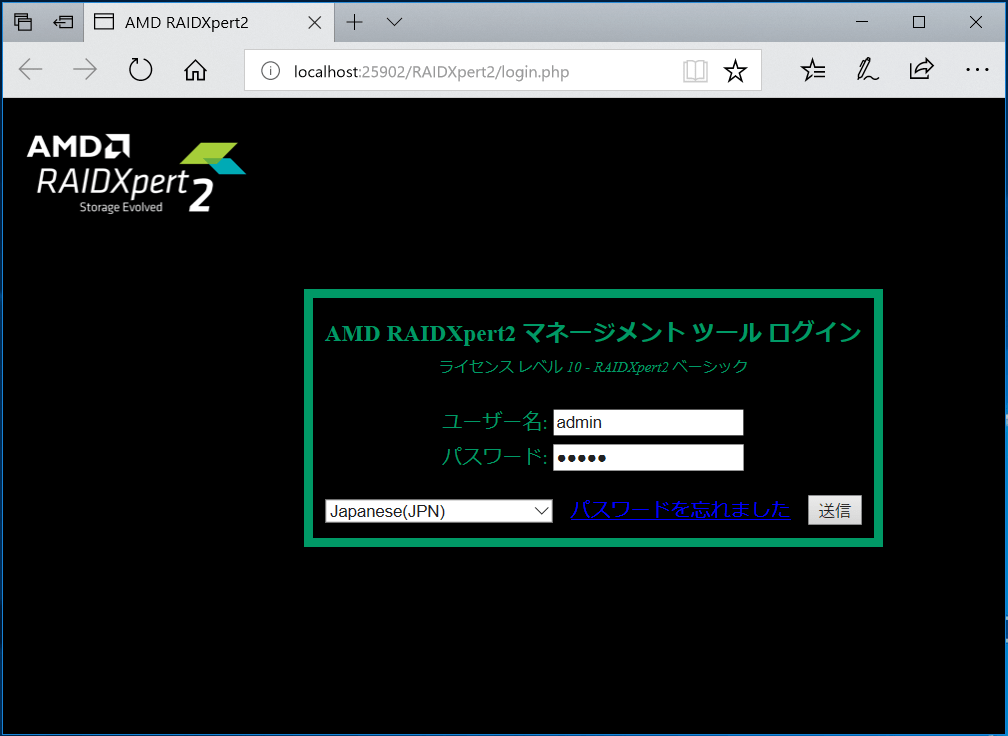Click the license level text 'ライセンス レベル 10'
This screenshot has height=736, width=1008.
[x=510, y=367]
